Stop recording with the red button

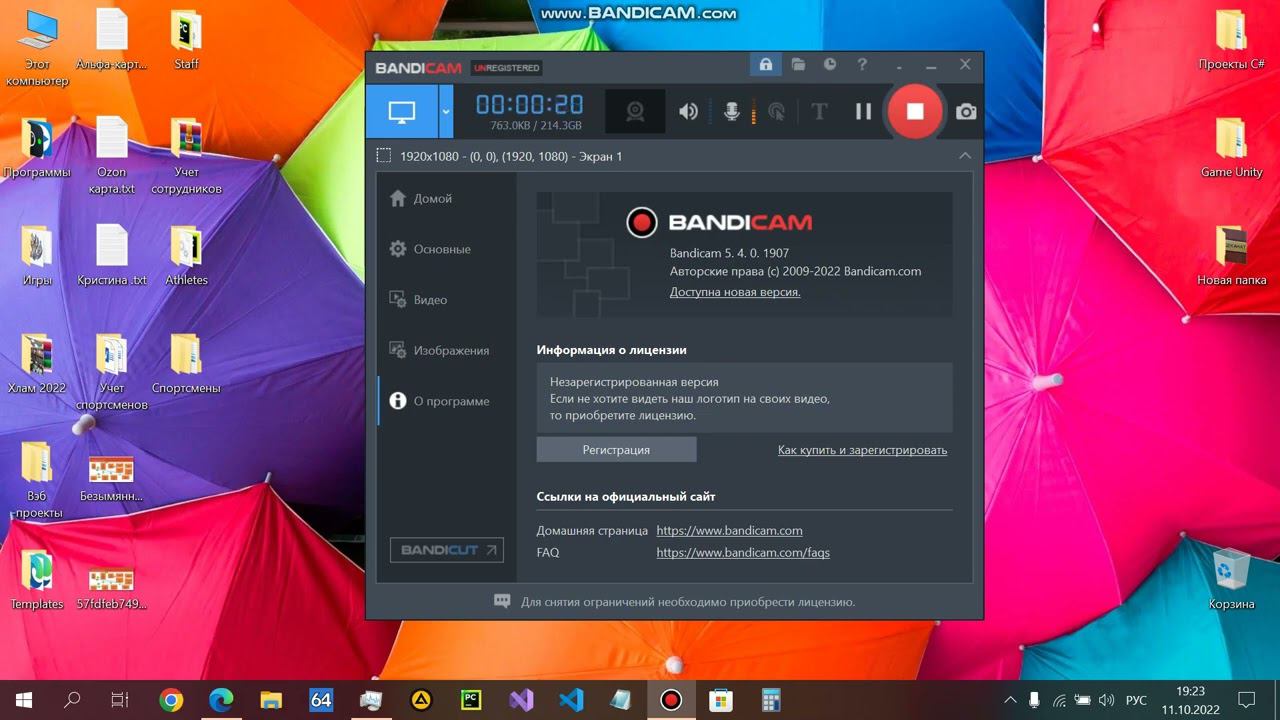[915, 111]
